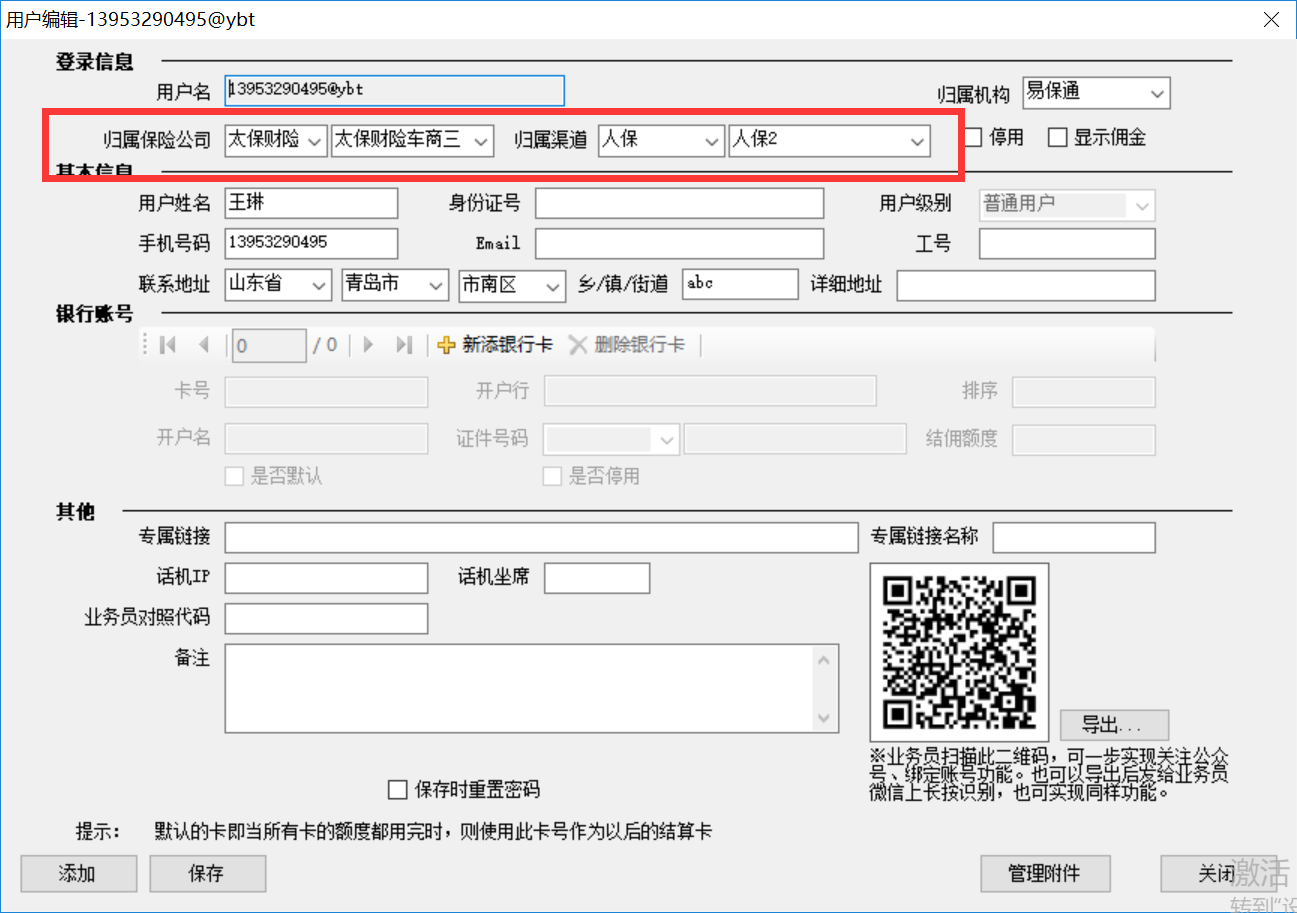Click the add new bank card icon (新添银行卡)
Viewport: 1297px width, 913px height.
click(447, 345)
